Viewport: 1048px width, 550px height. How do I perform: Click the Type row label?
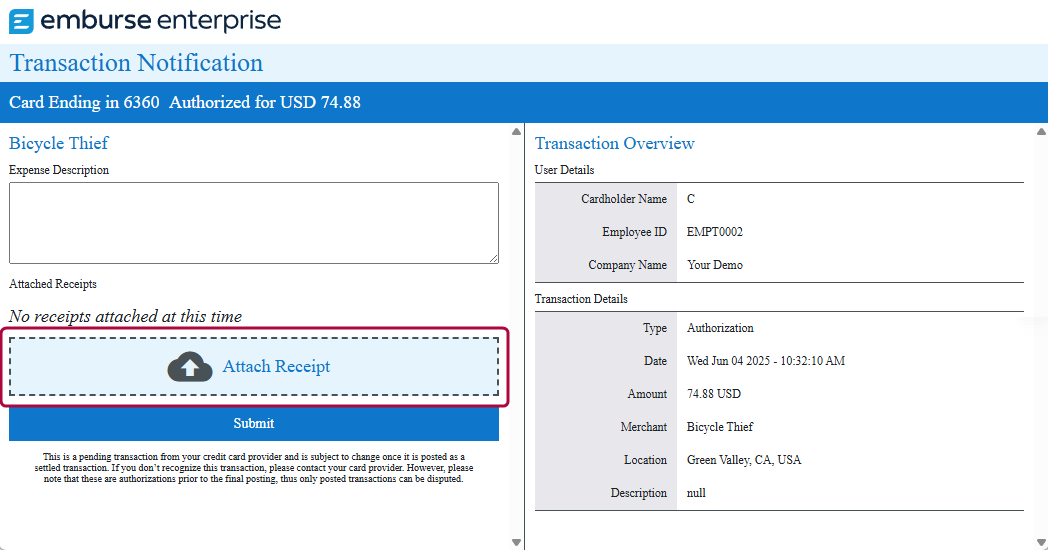pos(655,328)
